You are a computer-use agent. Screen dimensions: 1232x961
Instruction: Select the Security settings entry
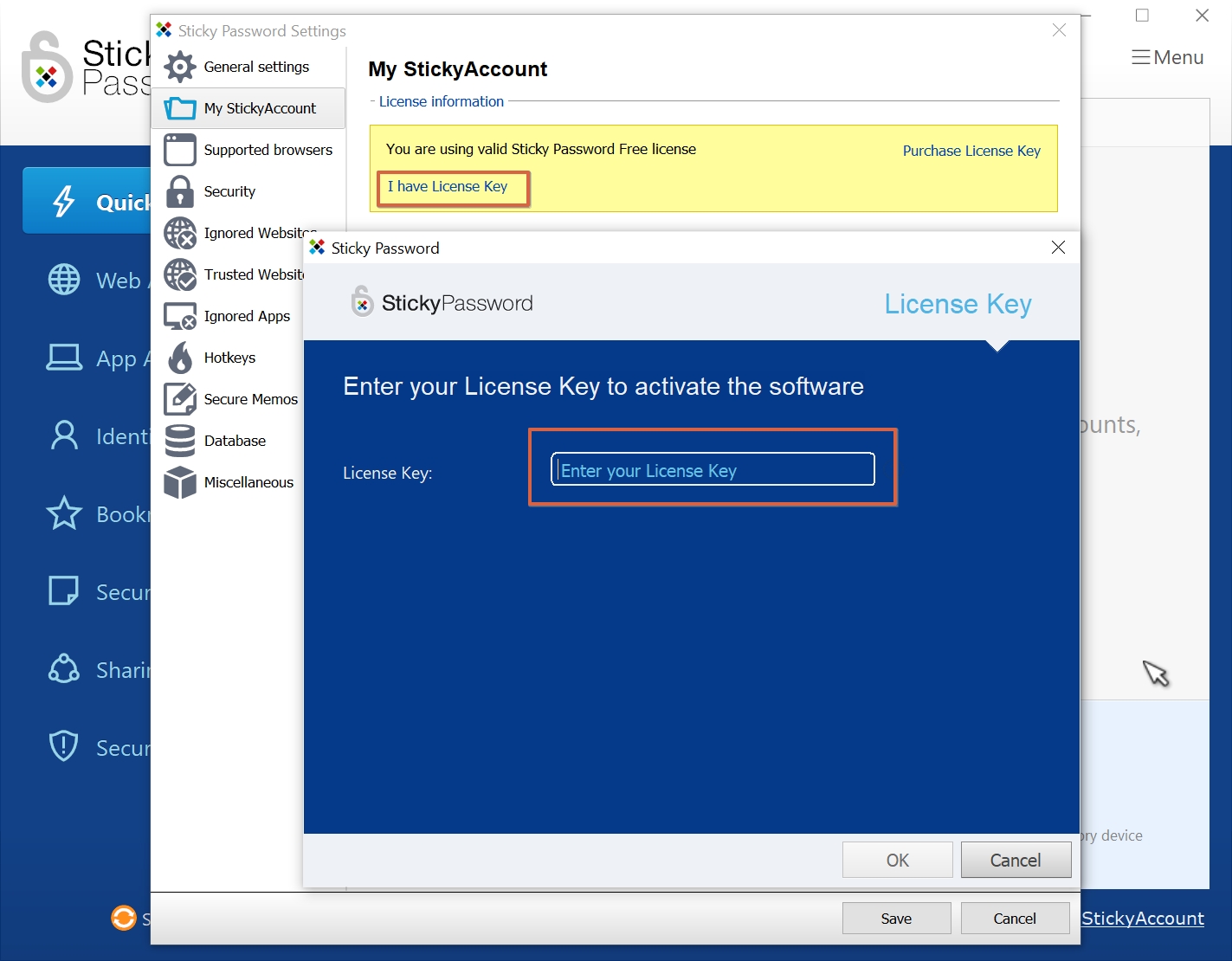point(248,191)
